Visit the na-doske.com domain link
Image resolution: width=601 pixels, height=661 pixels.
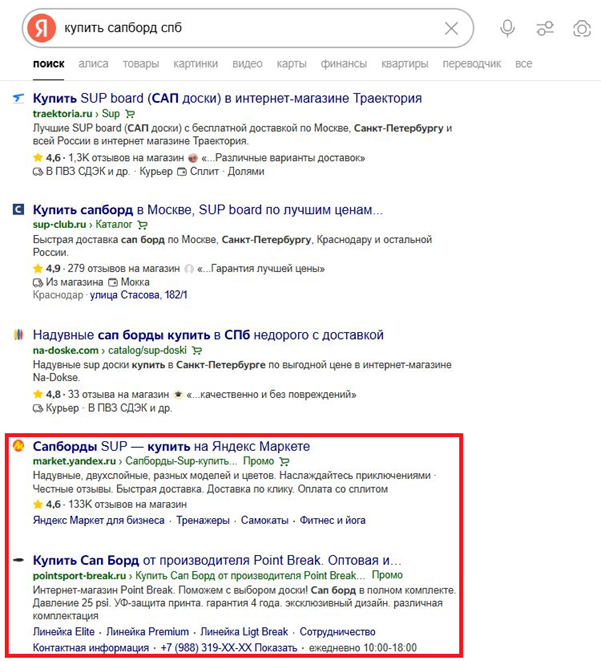pos(65,350)
